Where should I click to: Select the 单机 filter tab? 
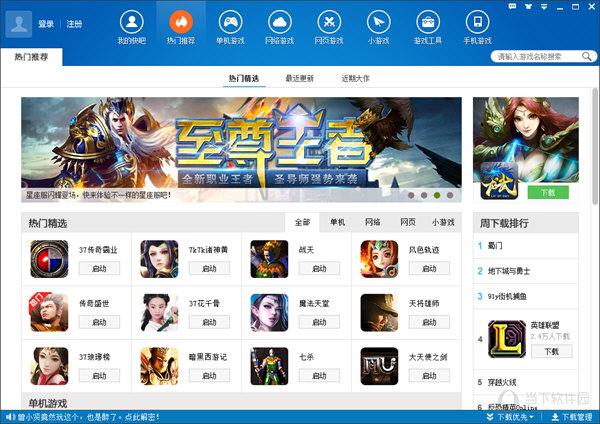[x=338, y=222]
